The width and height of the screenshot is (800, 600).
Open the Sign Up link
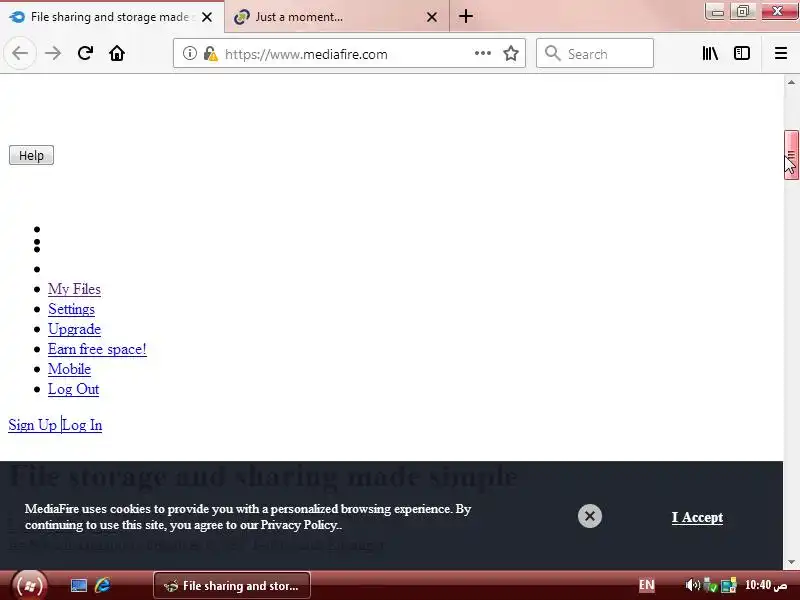(x=33, y=425)
